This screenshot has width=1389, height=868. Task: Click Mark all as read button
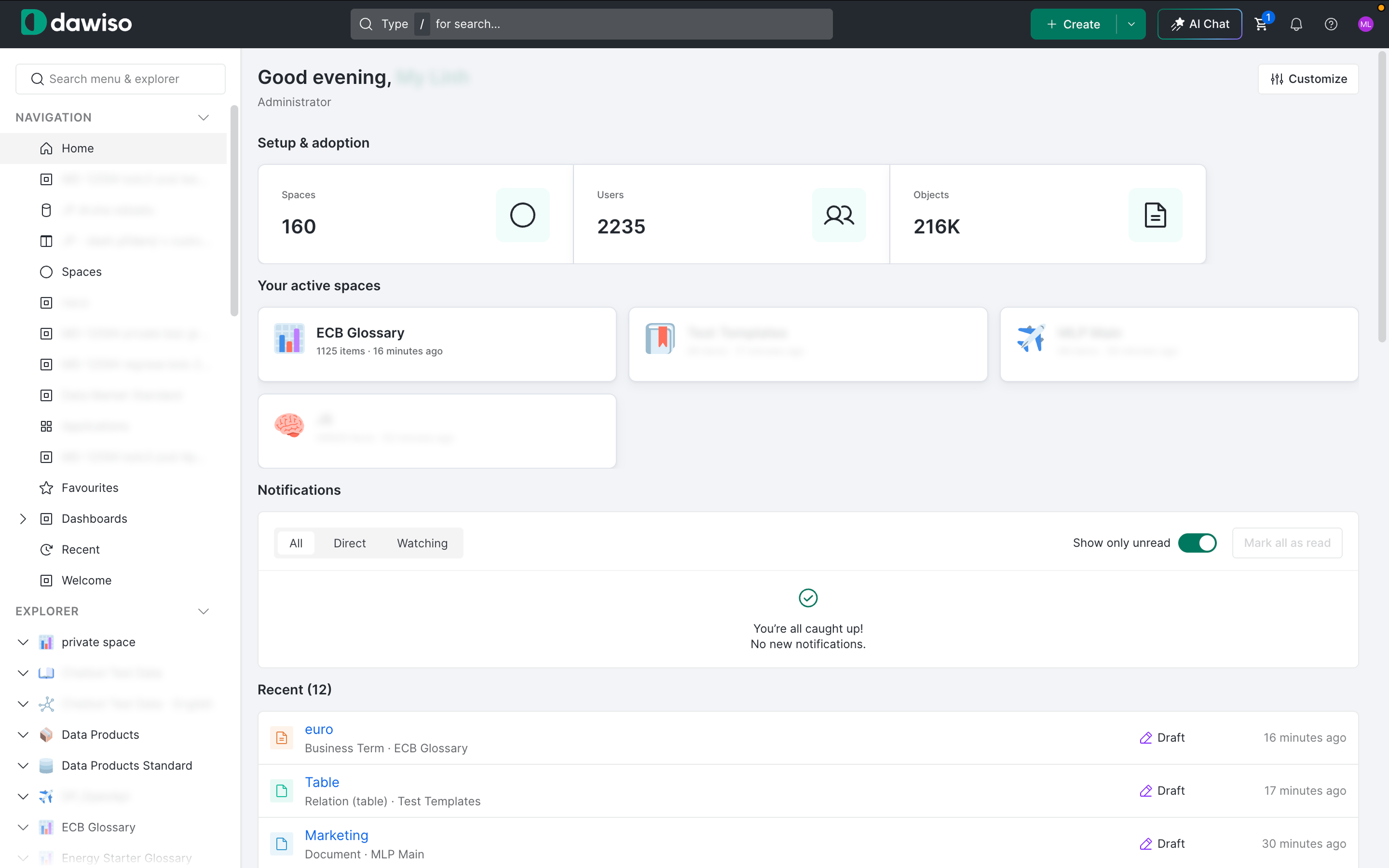[x=1287, y=543]
